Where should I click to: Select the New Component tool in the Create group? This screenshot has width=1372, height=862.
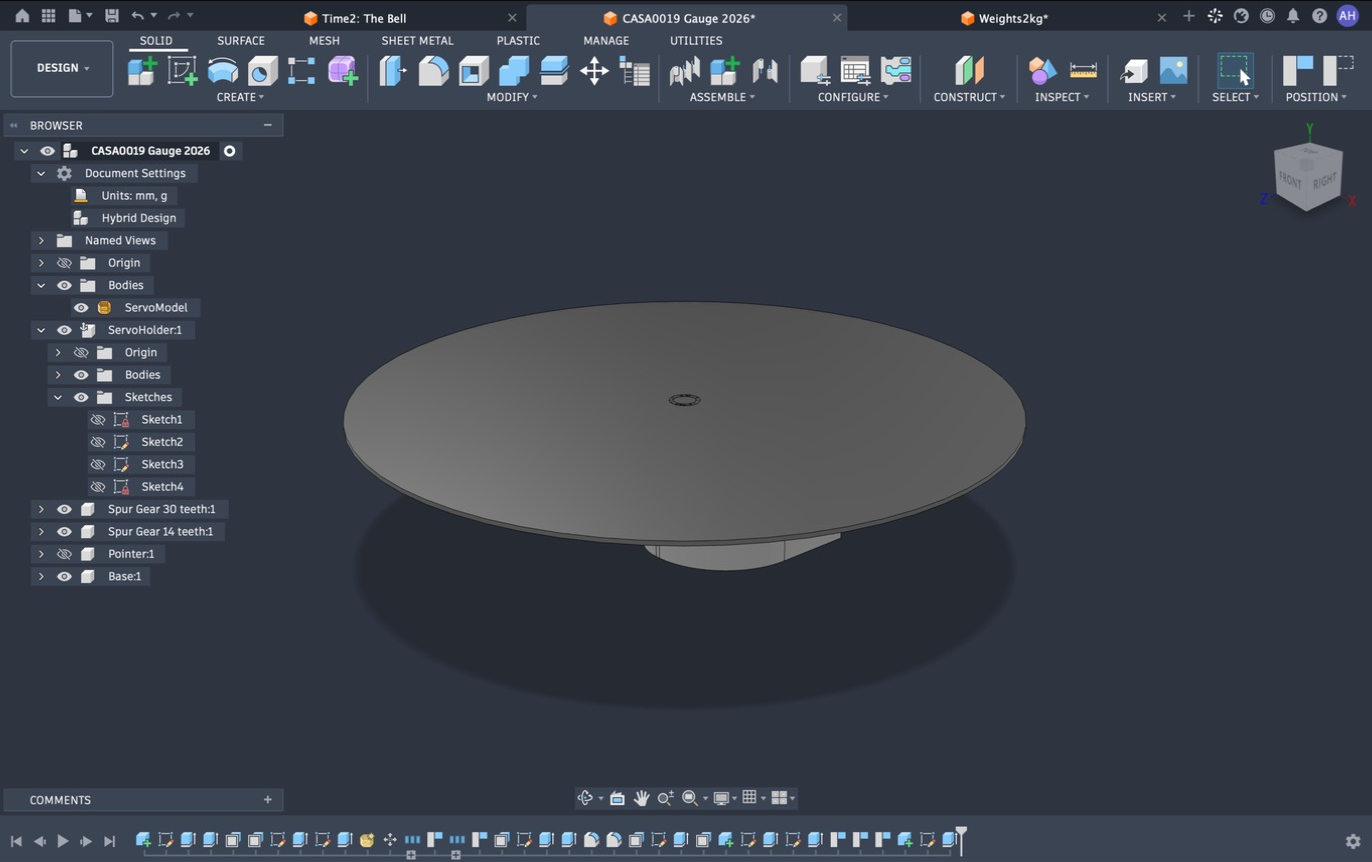(142, 70)
